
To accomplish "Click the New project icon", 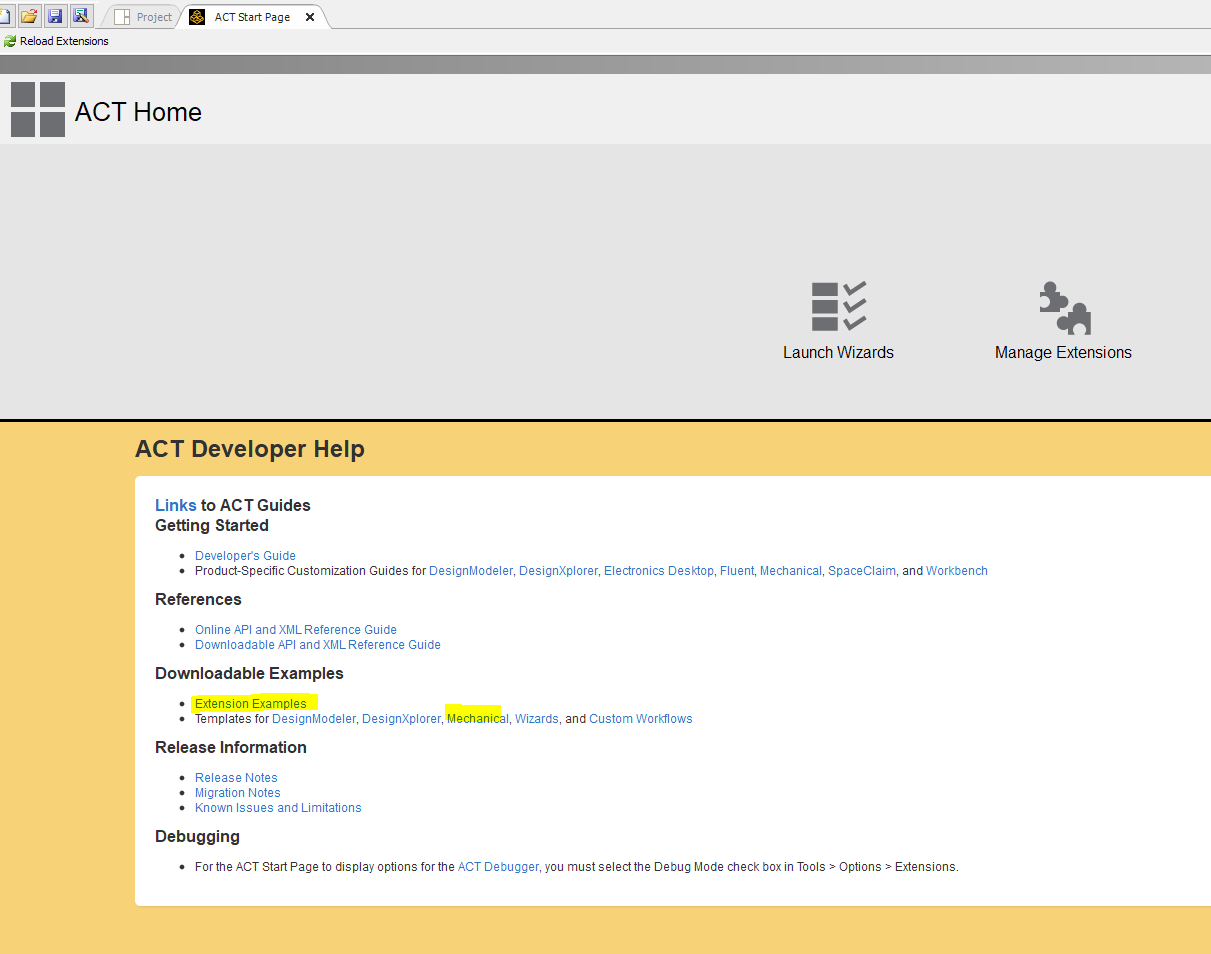I will pyautogui.click(x=5, y=16).
